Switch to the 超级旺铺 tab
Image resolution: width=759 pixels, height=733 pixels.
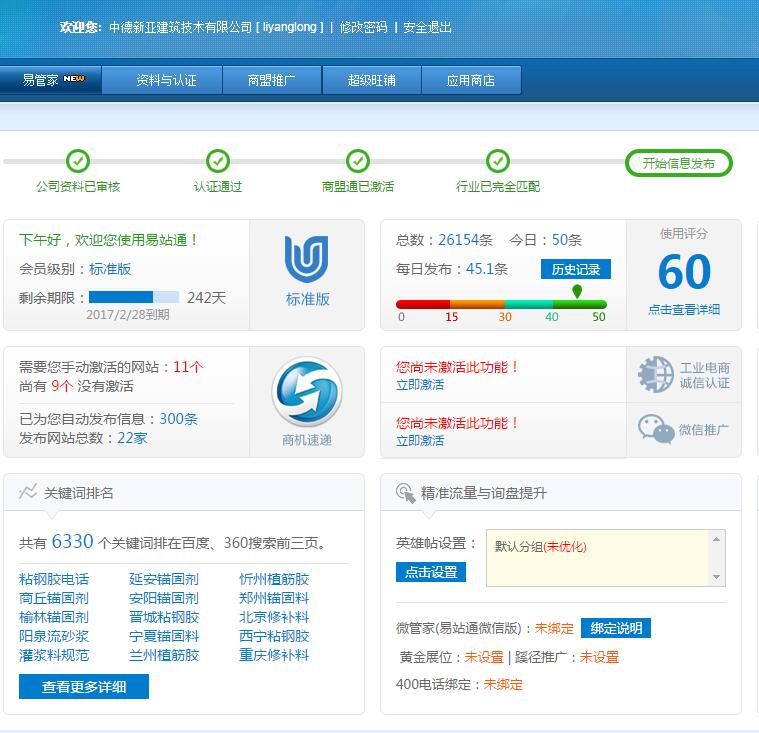(x=372, y=80)
